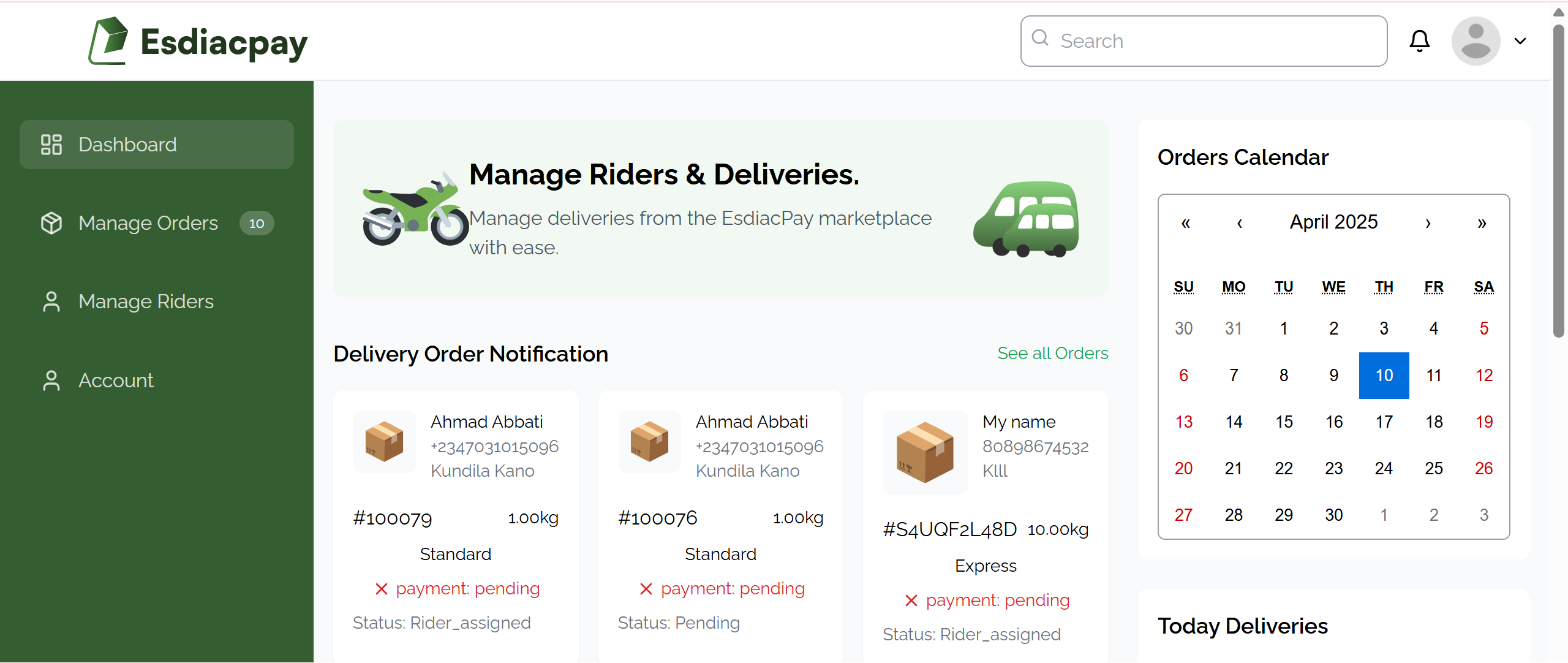Open Manage Orders in sidebar
This screenshot has width=1568, height=663.
click(157, 223)
